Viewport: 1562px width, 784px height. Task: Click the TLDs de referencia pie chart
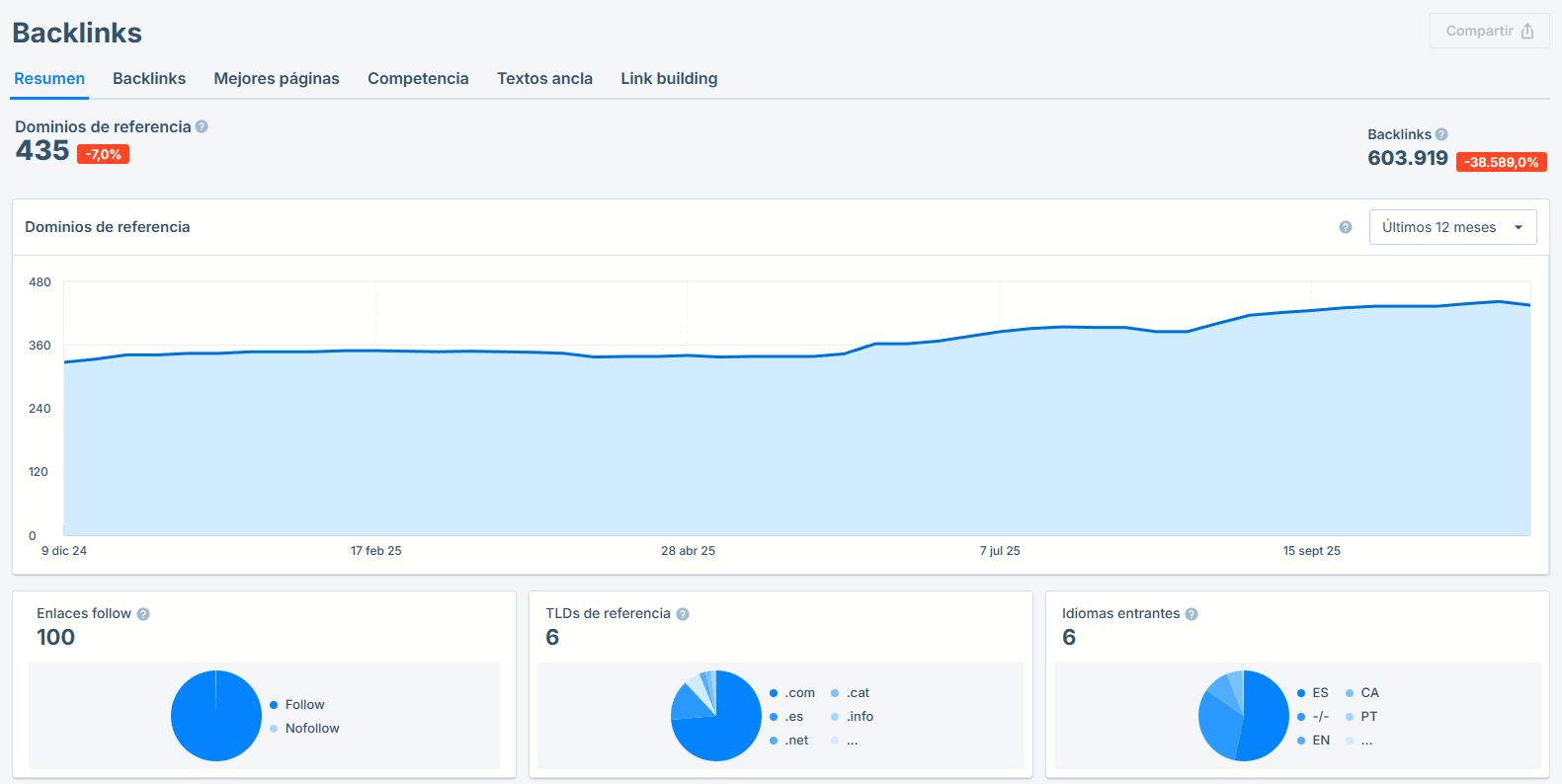pyautogui.click(x=716, y=716)
